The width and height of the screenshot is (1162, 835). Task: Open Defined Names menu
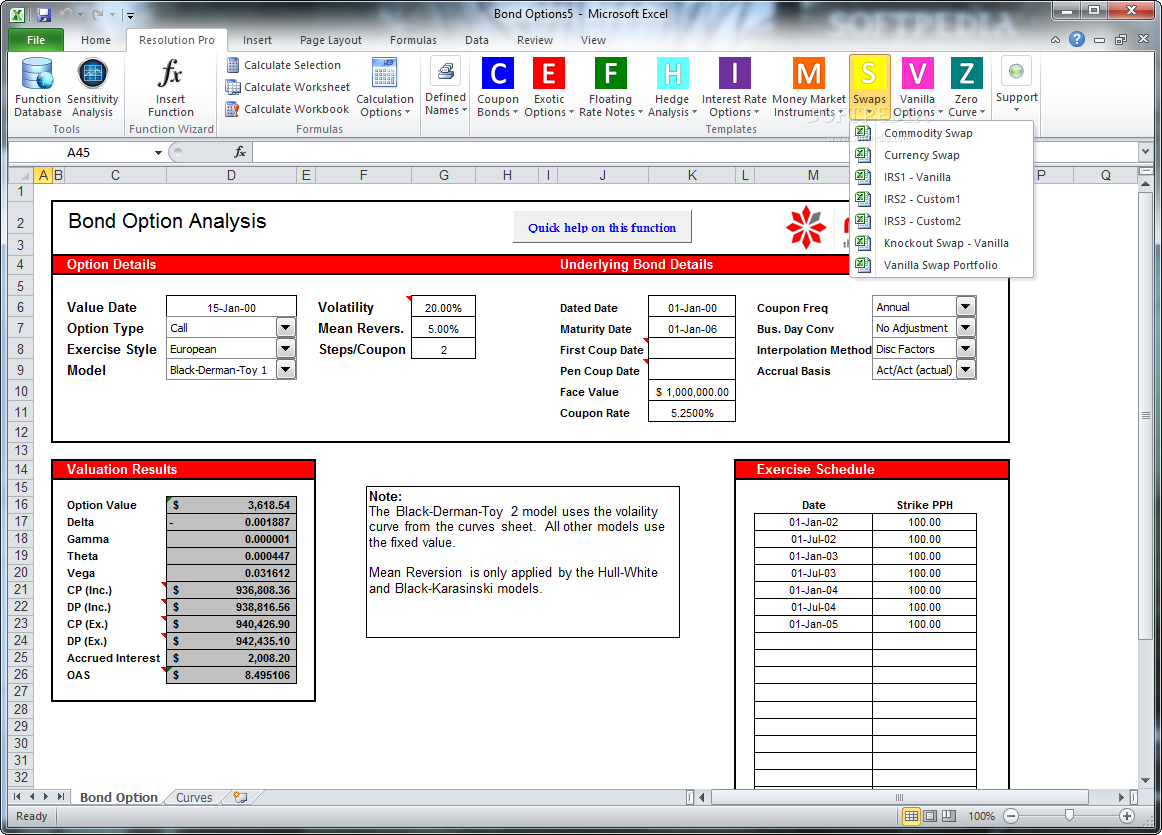(445, 87)
